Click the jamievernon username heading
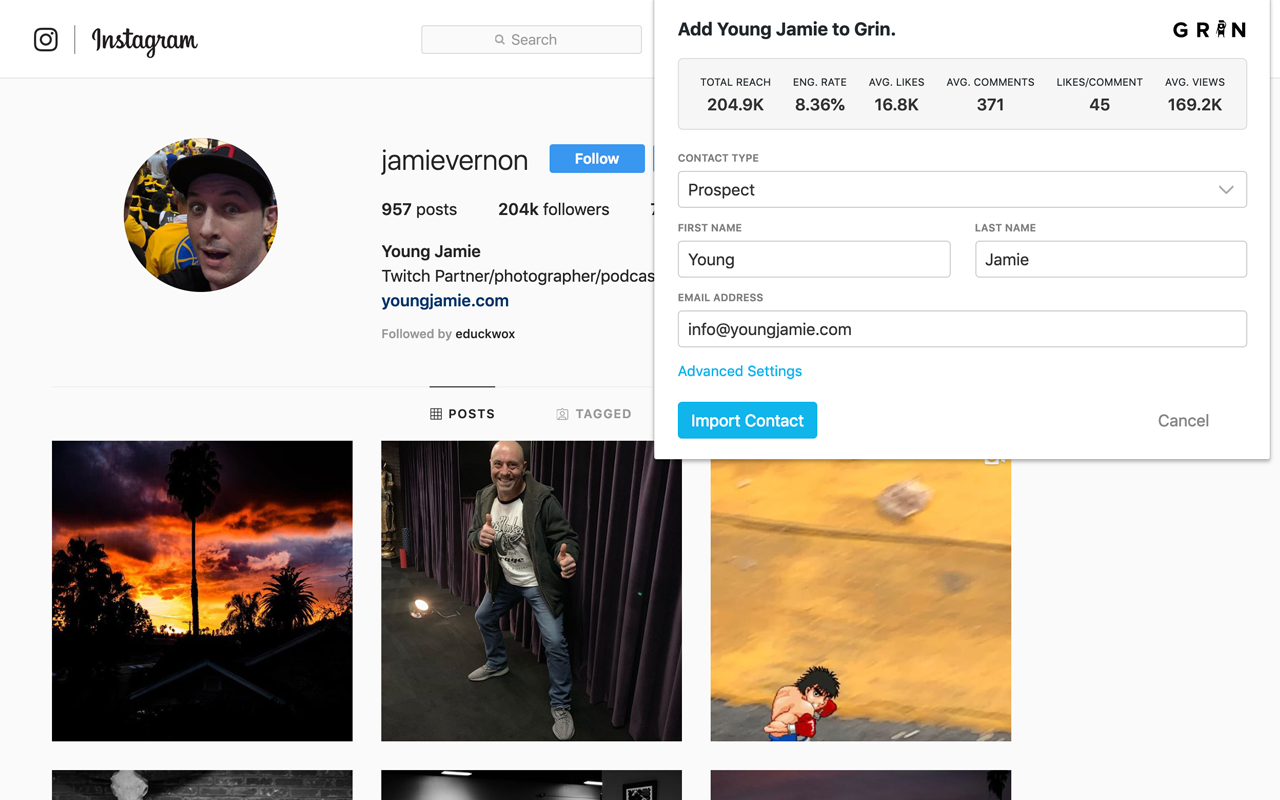Screen dimensions: 1280x800 454,160
